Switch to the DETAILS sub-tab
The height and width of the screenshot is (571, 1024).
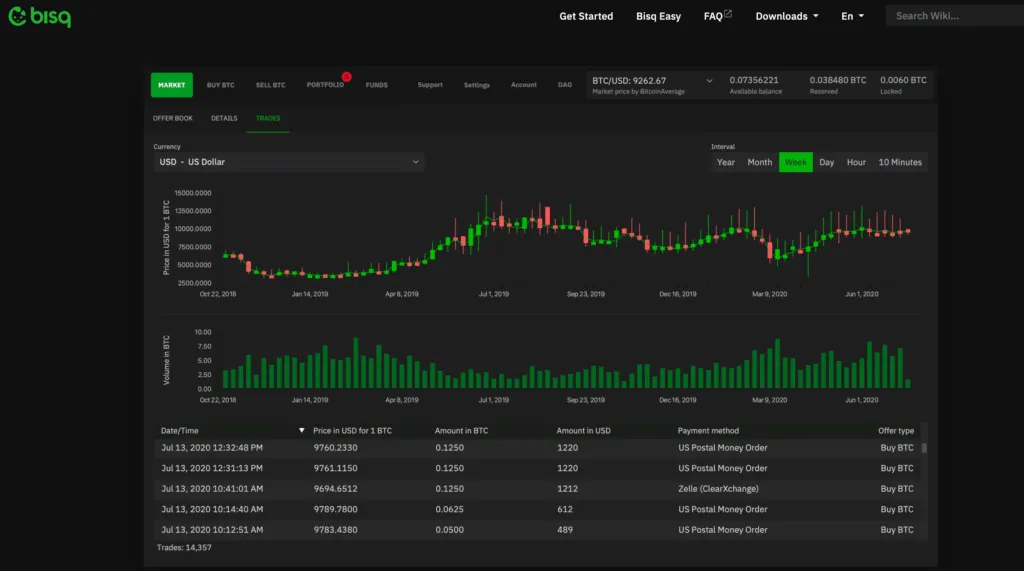(x=224, y=118)
